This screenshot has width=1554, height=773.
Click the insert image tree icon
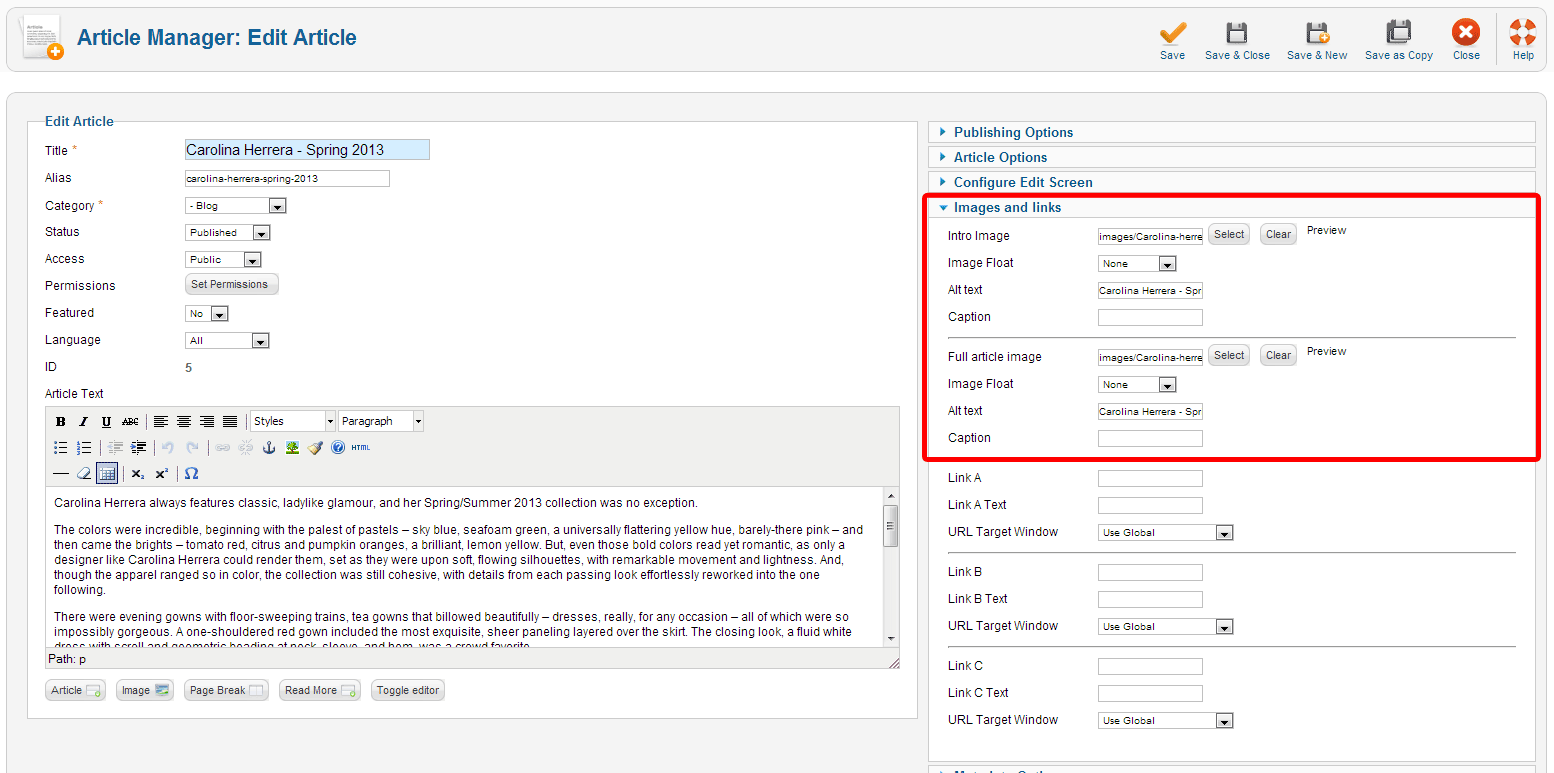click(x=292, y=448)
